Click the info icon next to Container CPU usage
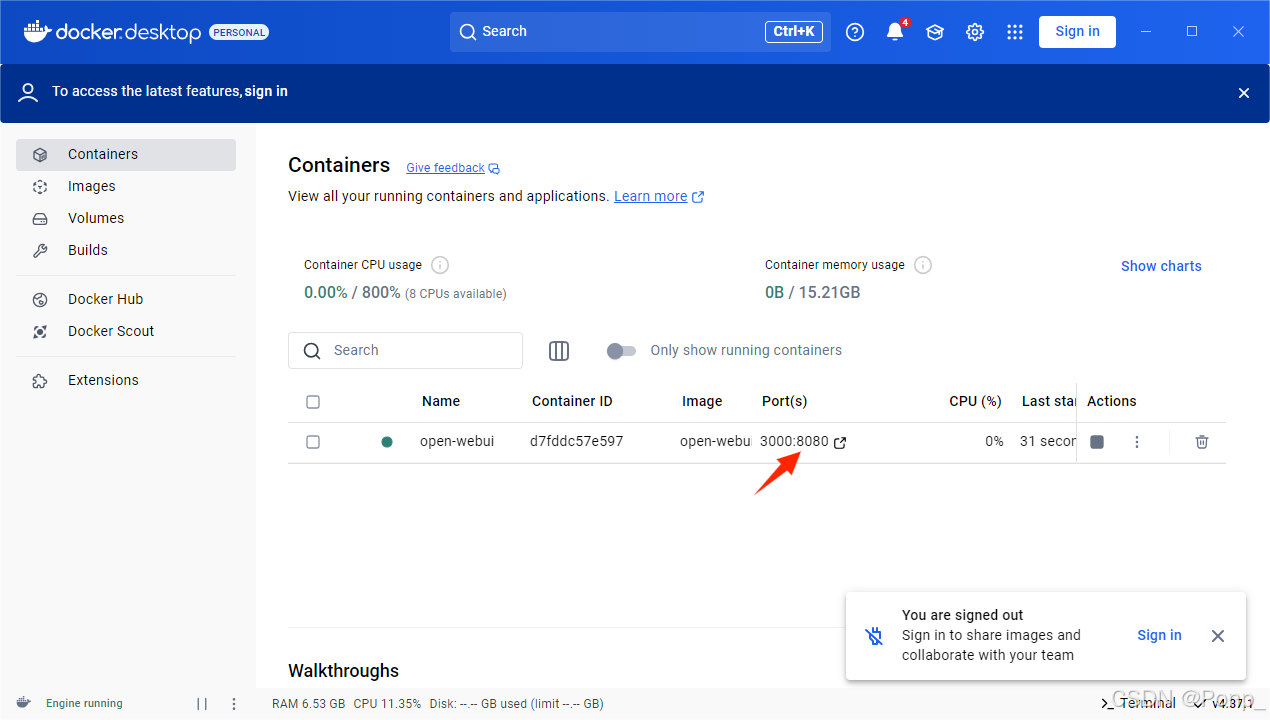The height and width of the screenshot is (720, 1270). (x=440, y=265)
